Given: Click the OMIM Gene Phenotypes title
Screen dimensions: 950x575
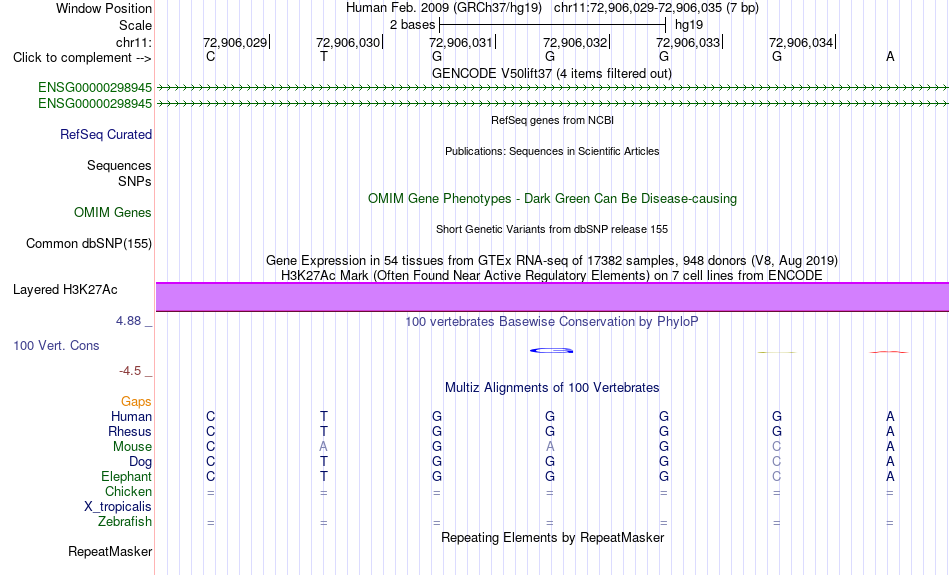Looking at the screenshot, I should [553, 198].
